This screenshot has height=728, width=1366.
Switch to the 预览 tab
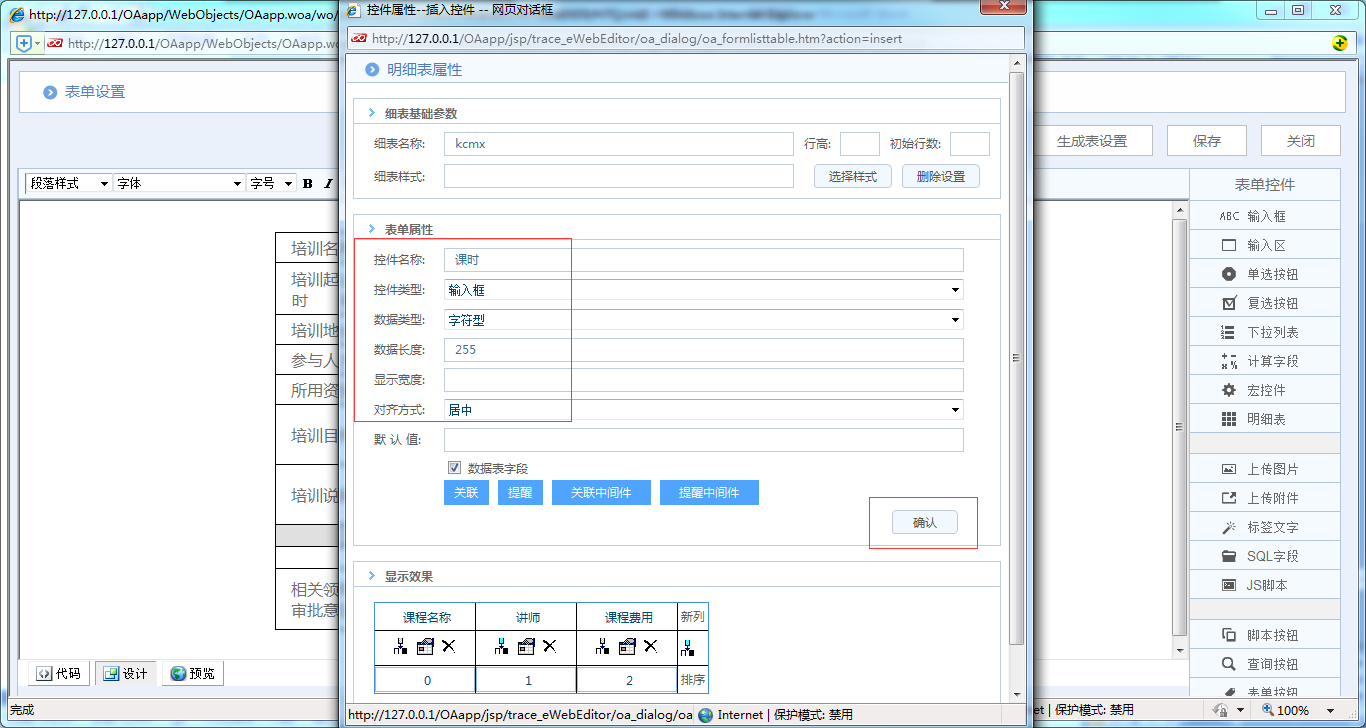(x=192, y=673)
